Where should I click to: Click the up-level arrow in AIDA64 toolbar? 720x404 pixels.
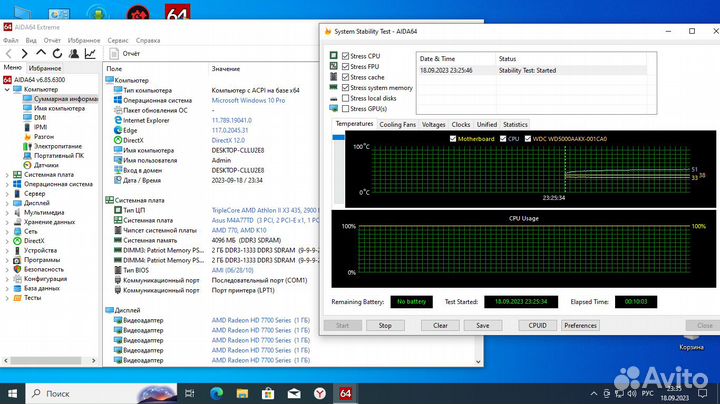(x=41, y=53)
